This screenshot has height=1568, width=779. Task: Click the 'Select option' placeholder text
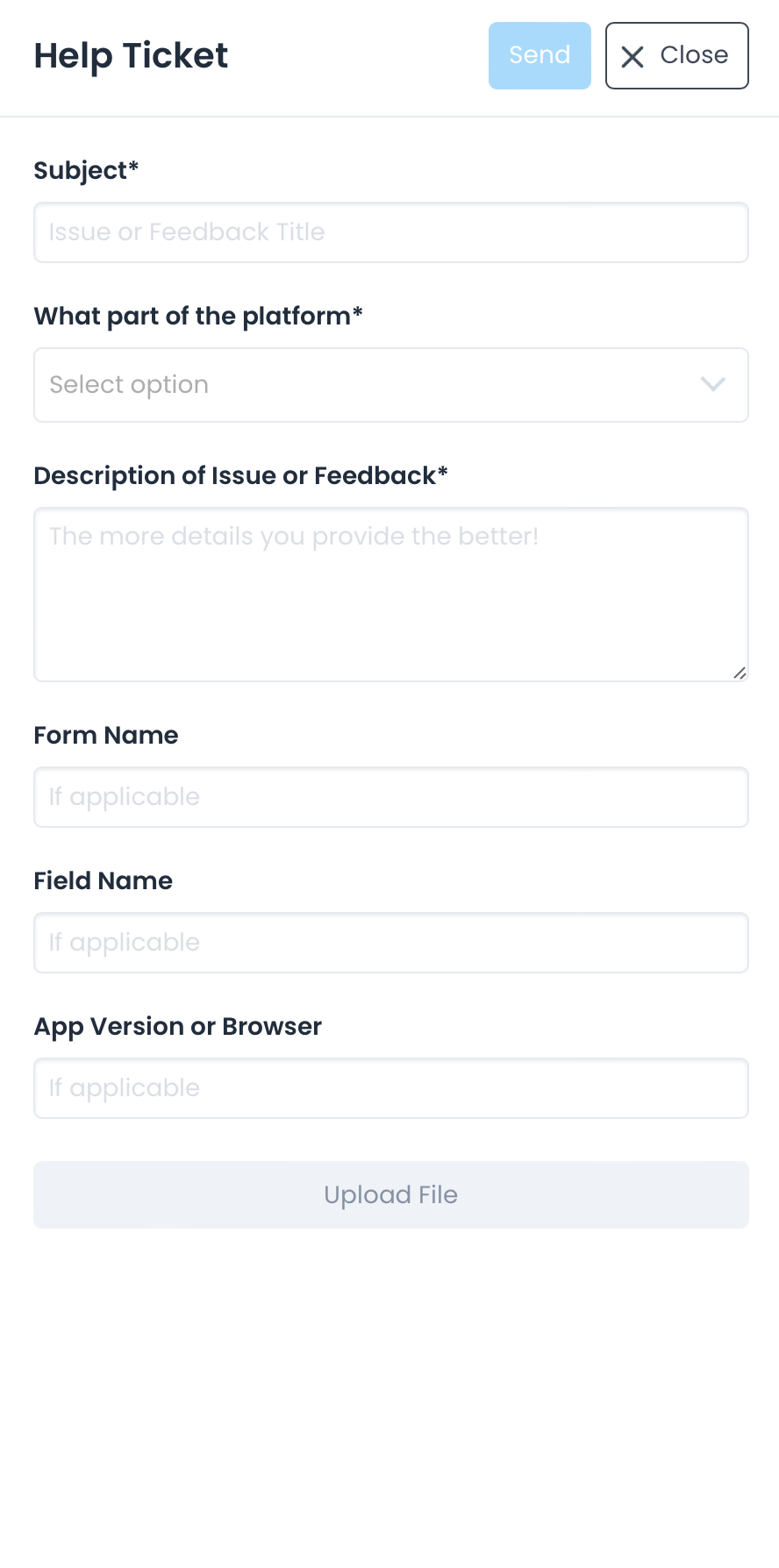point(129,385)
